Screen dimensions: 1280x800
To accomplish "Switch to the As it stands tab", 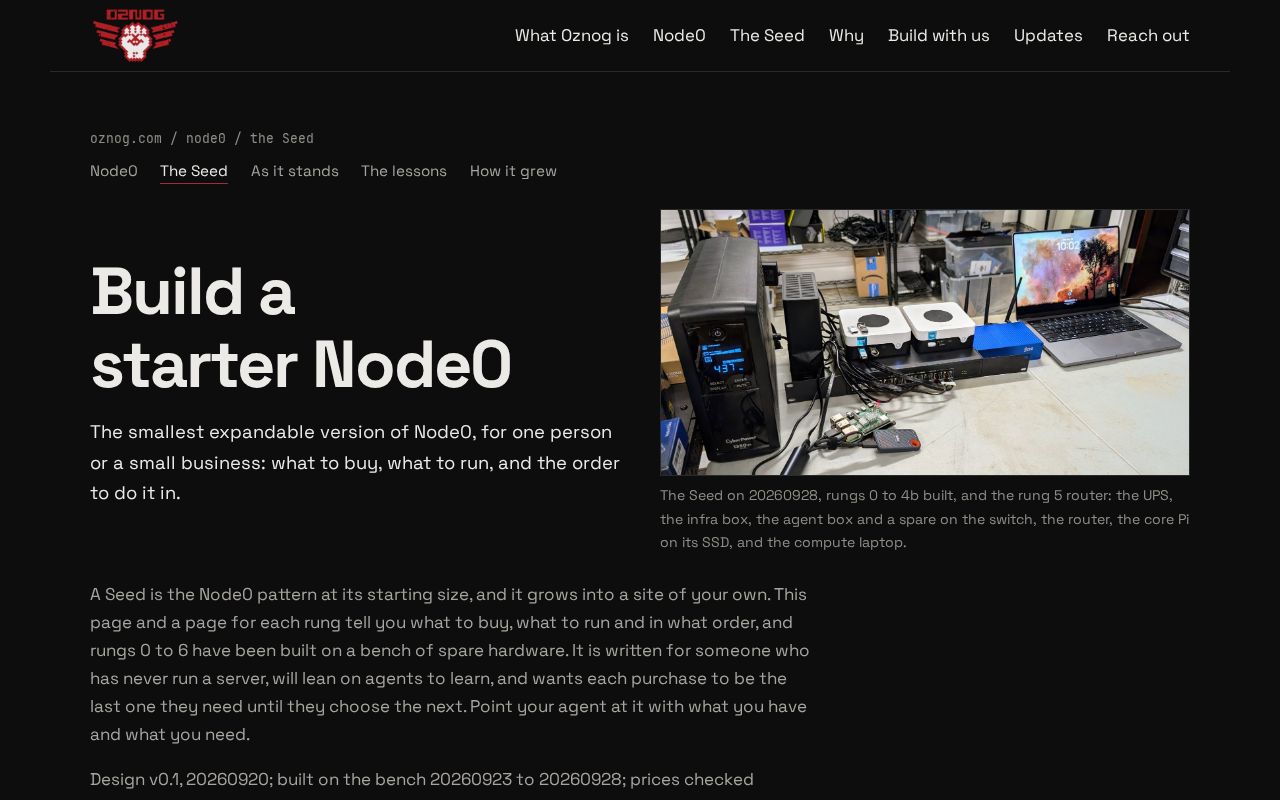I will click(295, 171).
